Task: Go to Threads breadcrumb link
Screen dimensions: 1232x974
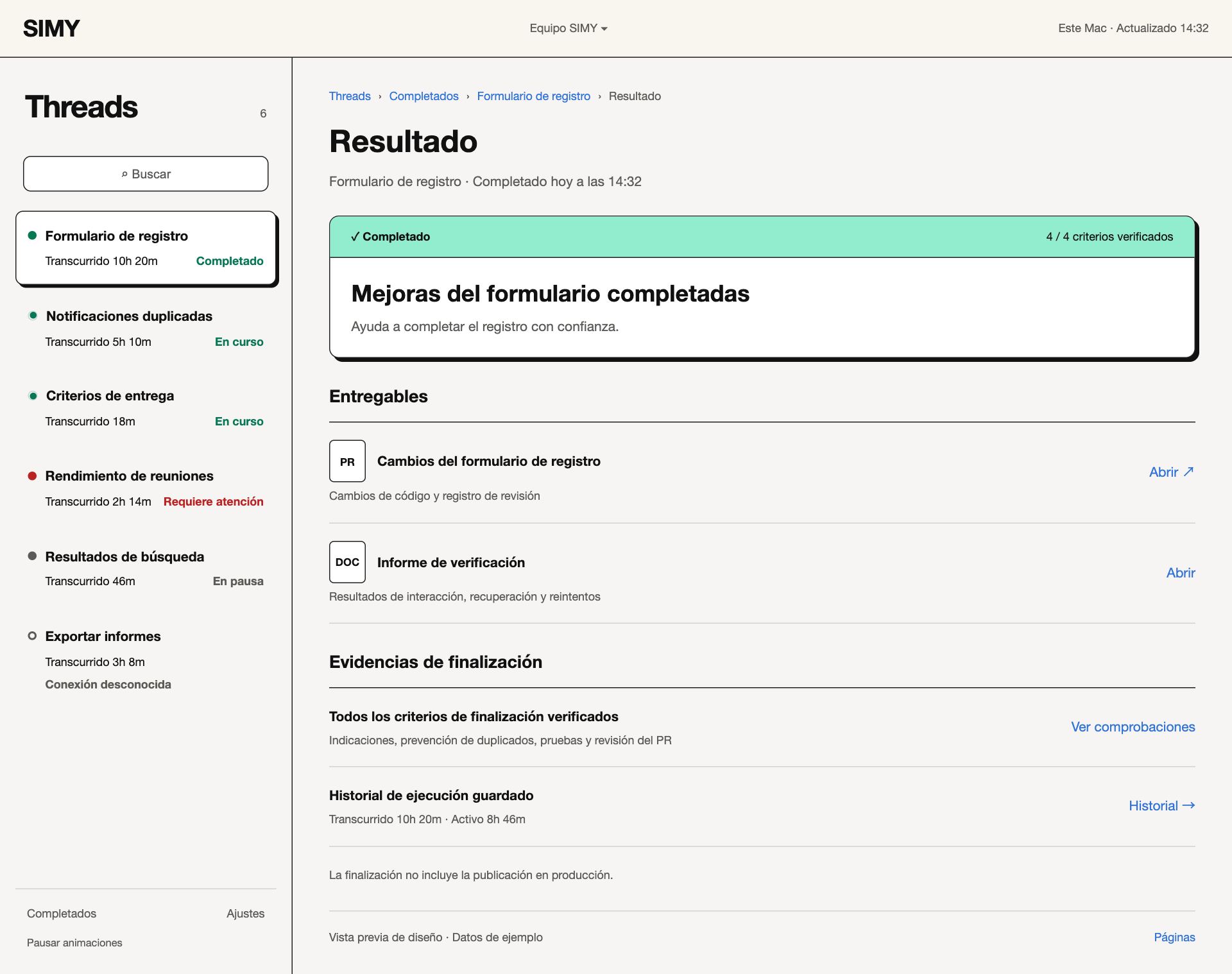Action: tap(350, 96)
